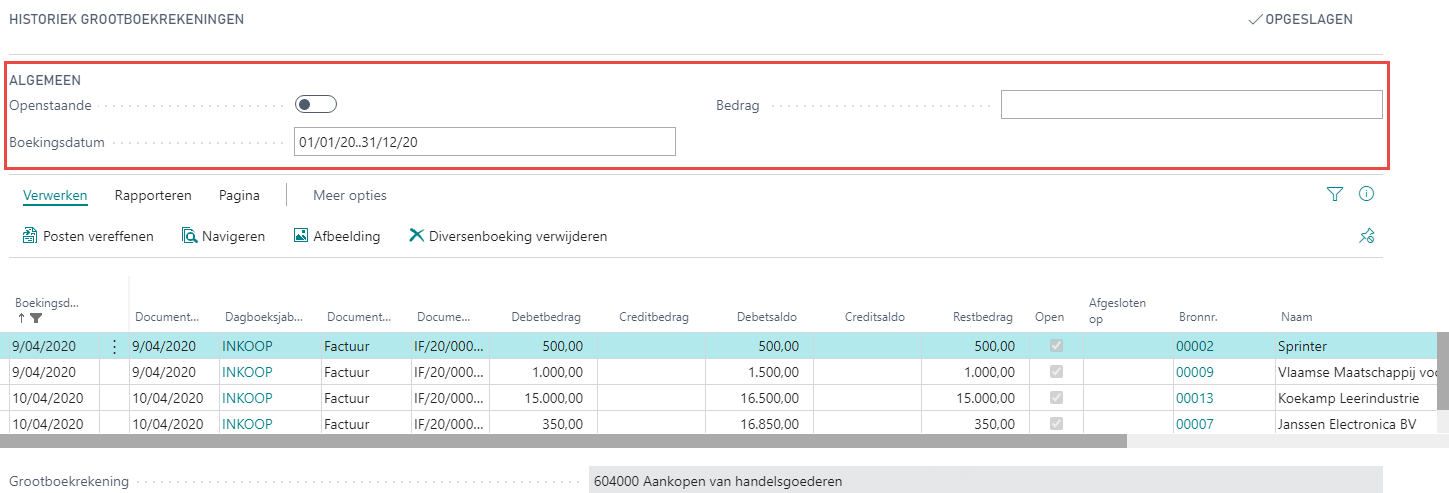Click the Afbeelding picture icon
The width and height of the screenshot is (1449, 493).
(x=300, y=237)
